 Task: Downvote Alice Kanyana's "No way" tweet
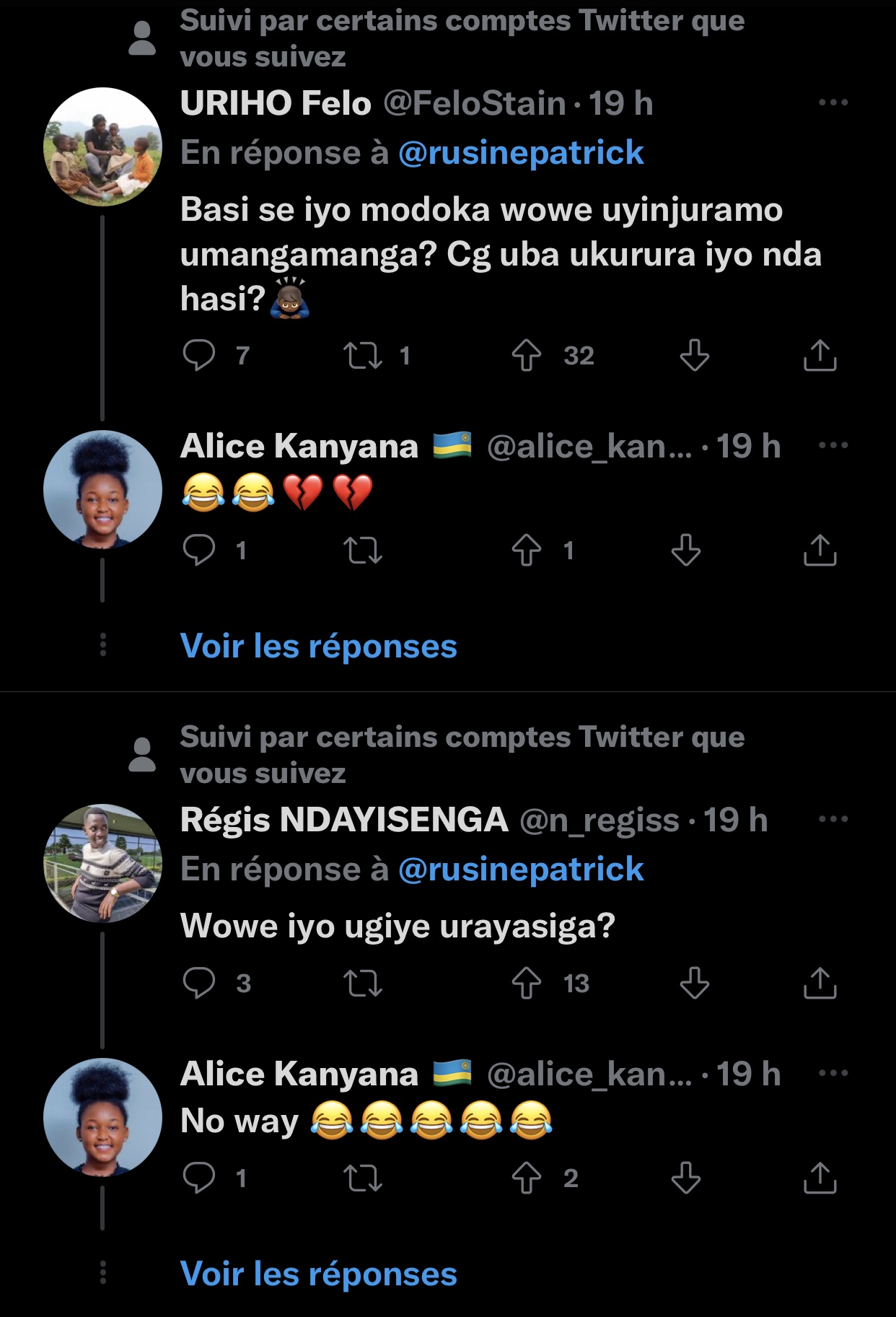coord(685,1178)
